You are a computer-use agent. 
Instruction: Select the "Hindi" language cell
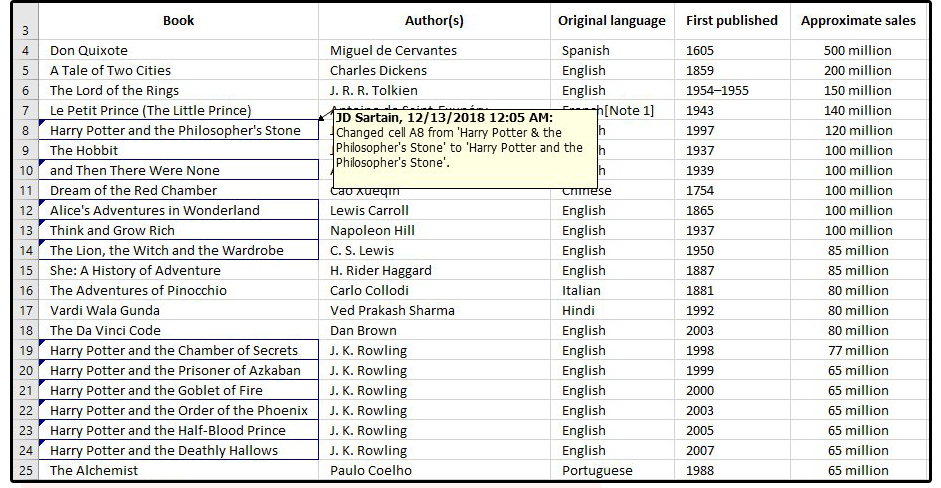[x=578, y=311]
